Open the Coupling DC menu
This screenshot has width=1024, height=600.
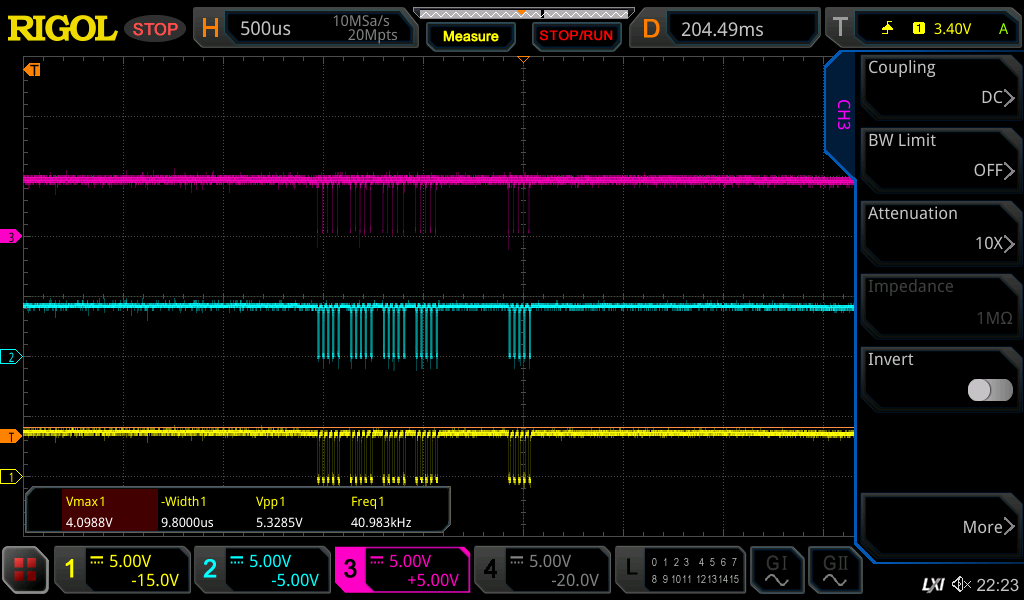pos(940,87)
